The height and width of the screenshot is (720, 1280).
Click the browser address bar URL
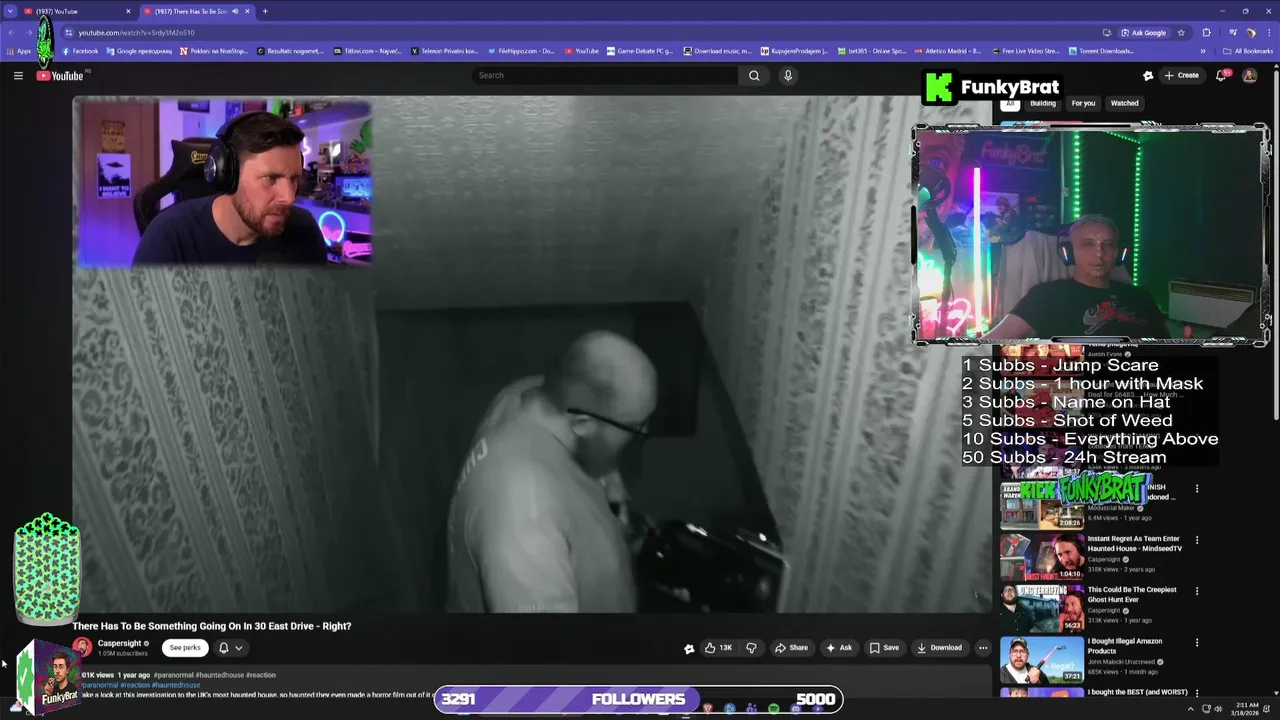tap(136, 32)
